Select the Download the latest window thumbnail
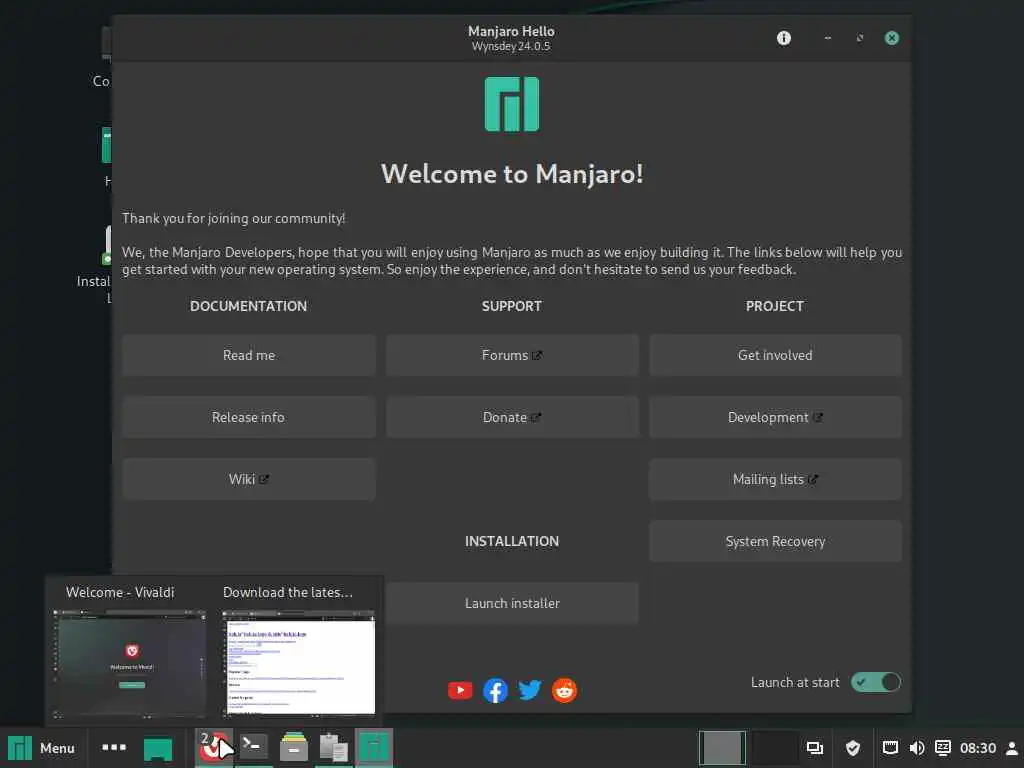The width and height of the screenshot is (1024, 768). click(x=298, y=663)
